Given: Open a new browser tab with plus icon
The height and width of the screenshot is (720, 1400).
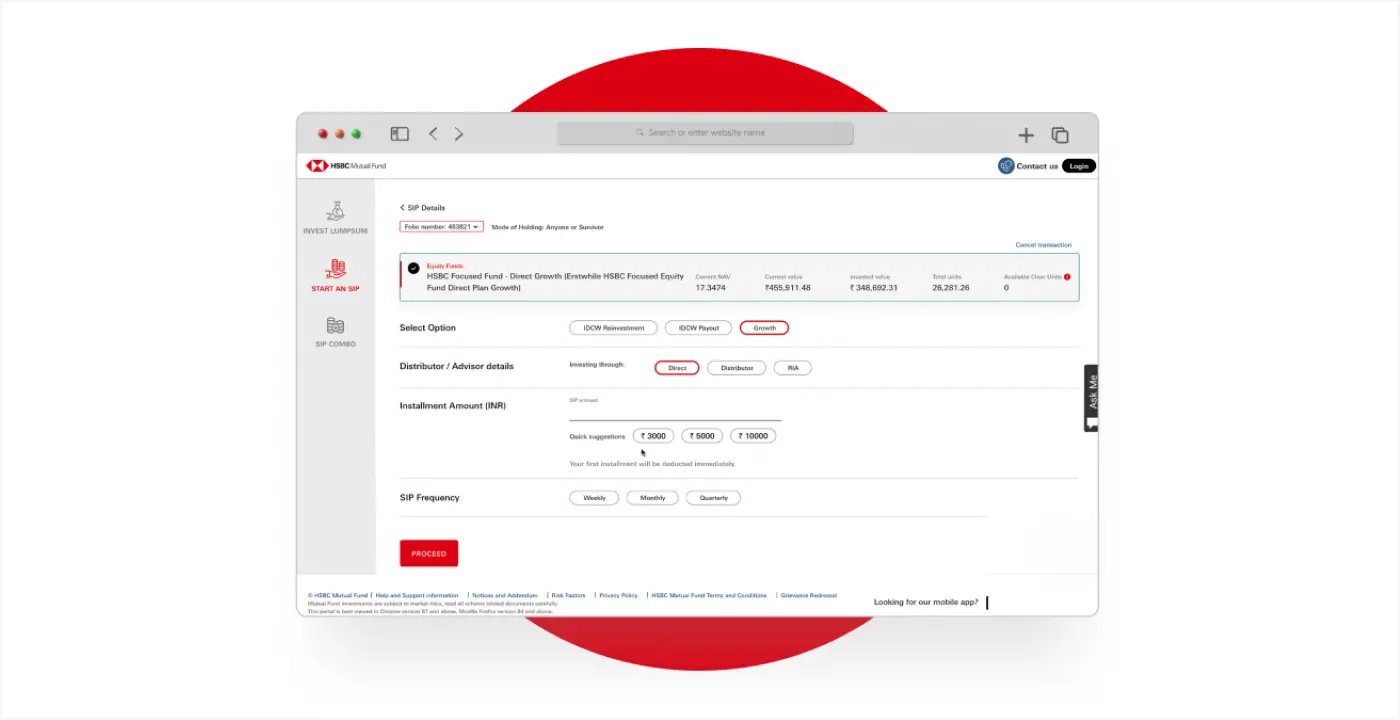Looking at the screenshot, I should coord(1026,135).
